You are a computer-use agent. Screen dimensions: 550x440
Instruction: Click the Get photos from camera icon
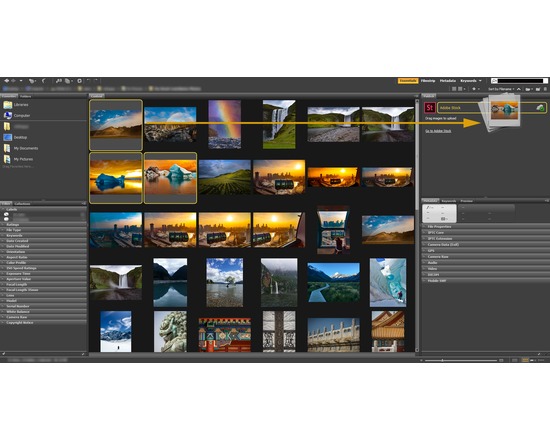(x=59, y=81)
